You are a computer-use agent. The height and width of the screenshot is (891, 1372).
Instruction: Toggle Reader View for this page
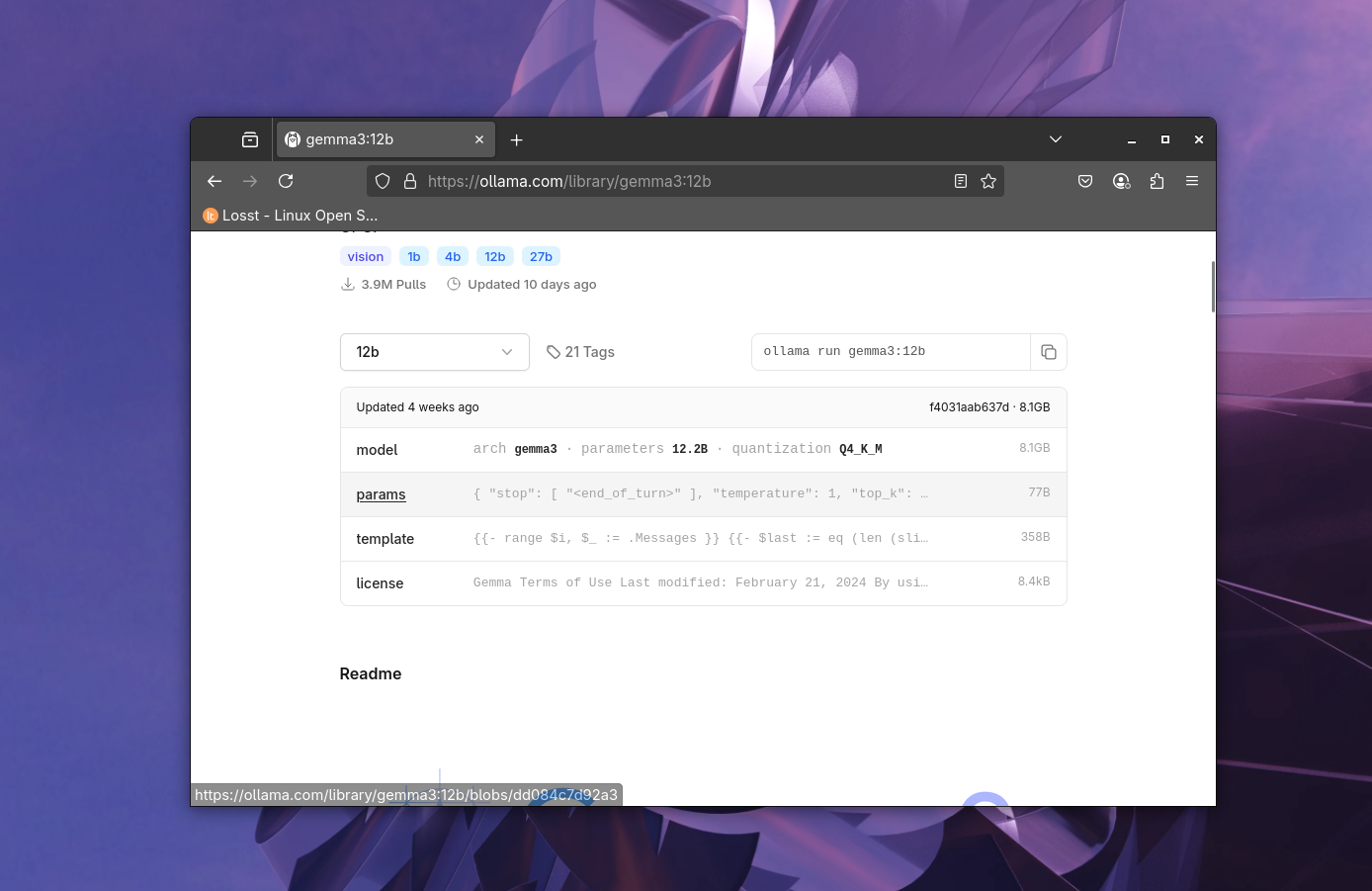960,181
